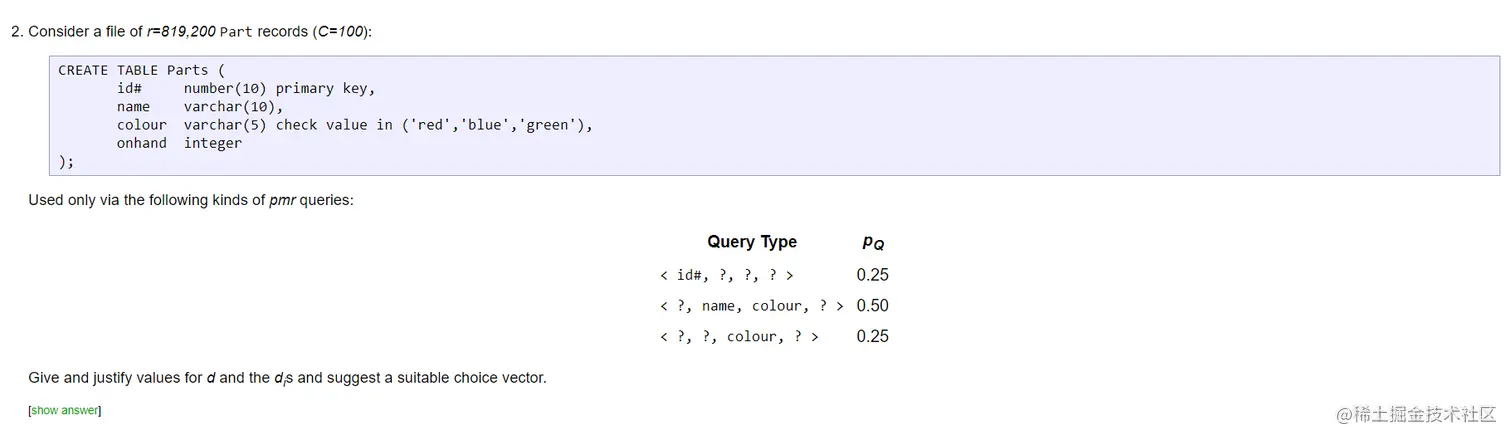Screen dimensions: 1512x440
Task: Select the < id#, ?, ?, ? > query row
Action: pyautogui.click(x=727, y=275)
